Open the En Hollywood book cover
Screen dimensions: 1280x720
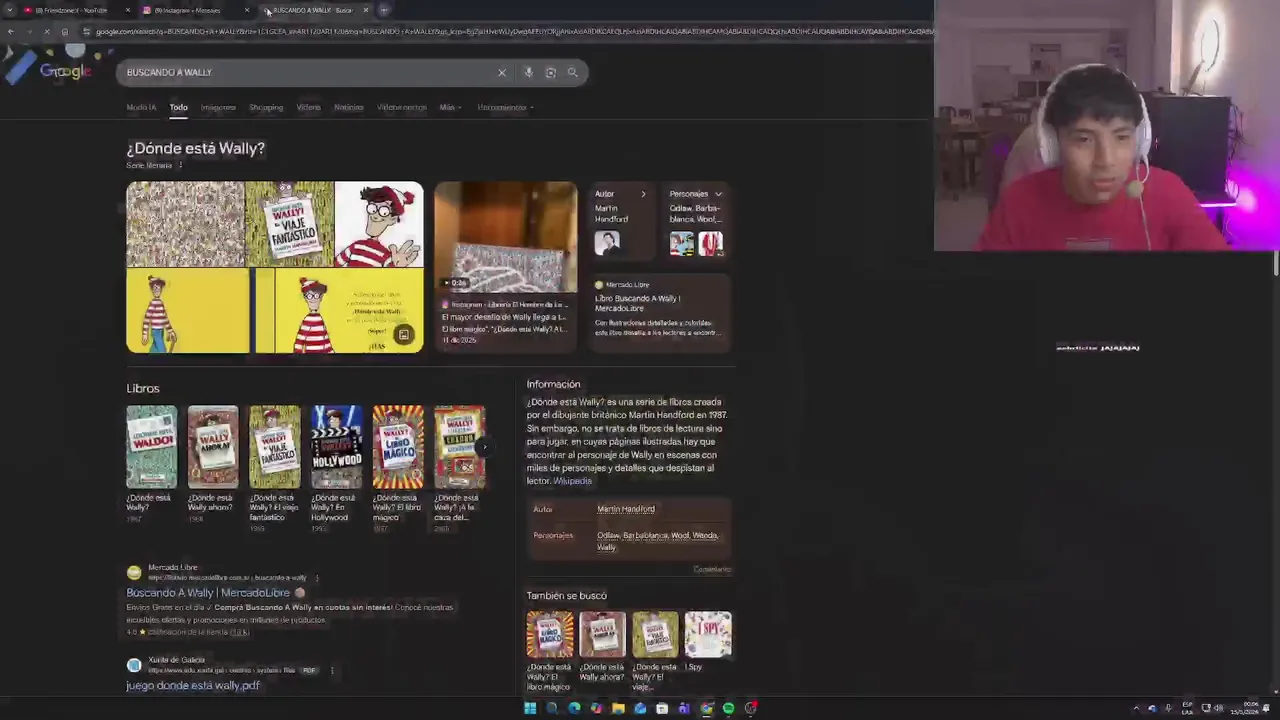[x=336, y=447]
